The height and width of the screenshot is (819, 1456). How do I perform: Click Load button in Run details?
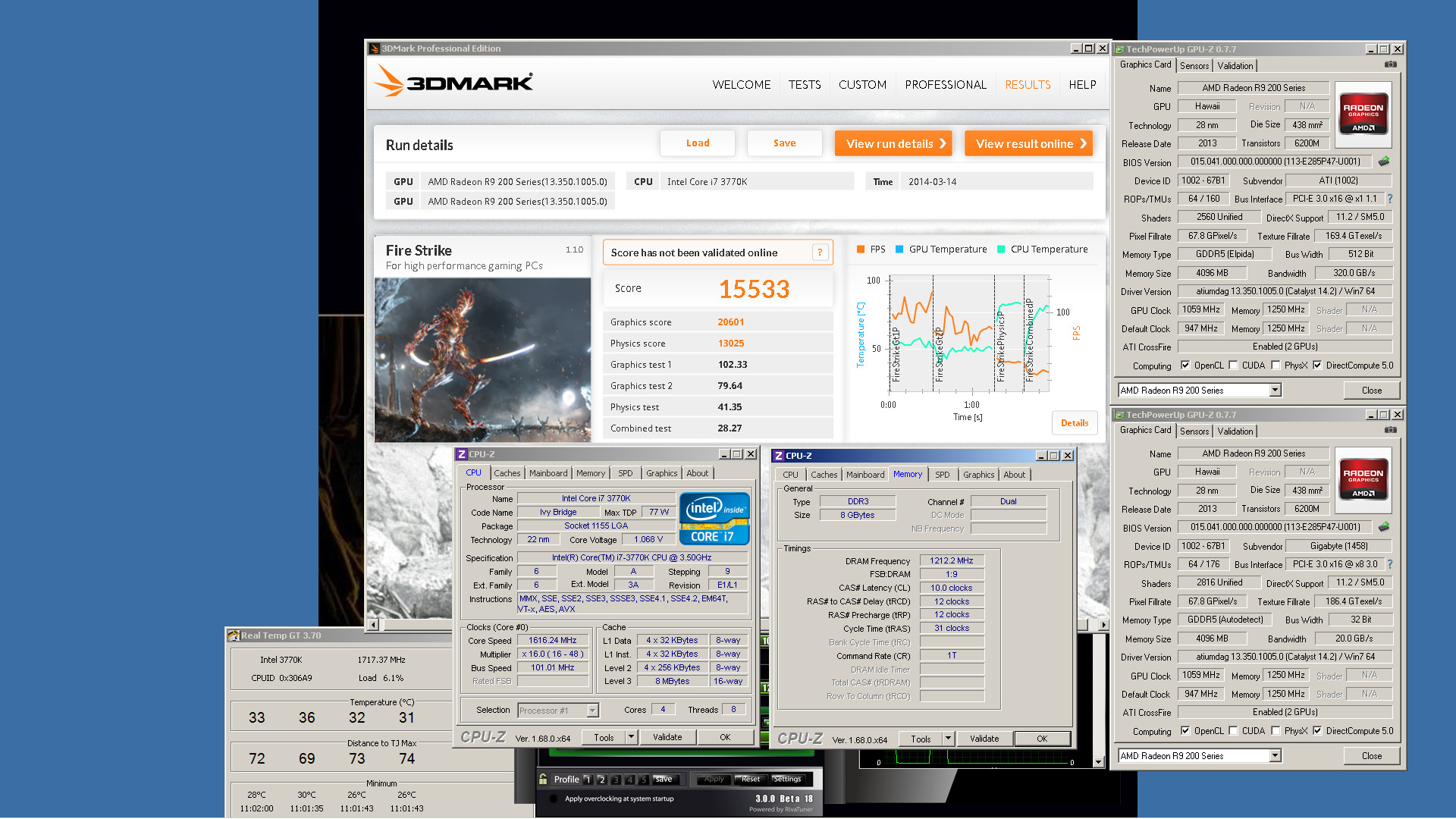pos(698,143)
